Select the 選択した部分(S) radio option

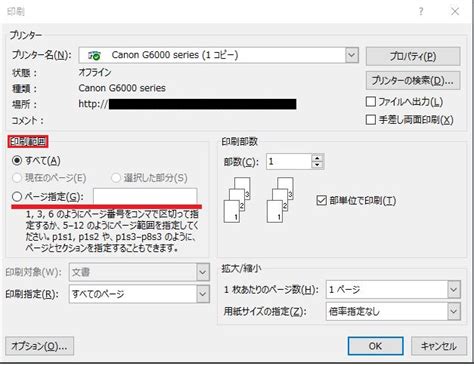(x=116, y=178)
